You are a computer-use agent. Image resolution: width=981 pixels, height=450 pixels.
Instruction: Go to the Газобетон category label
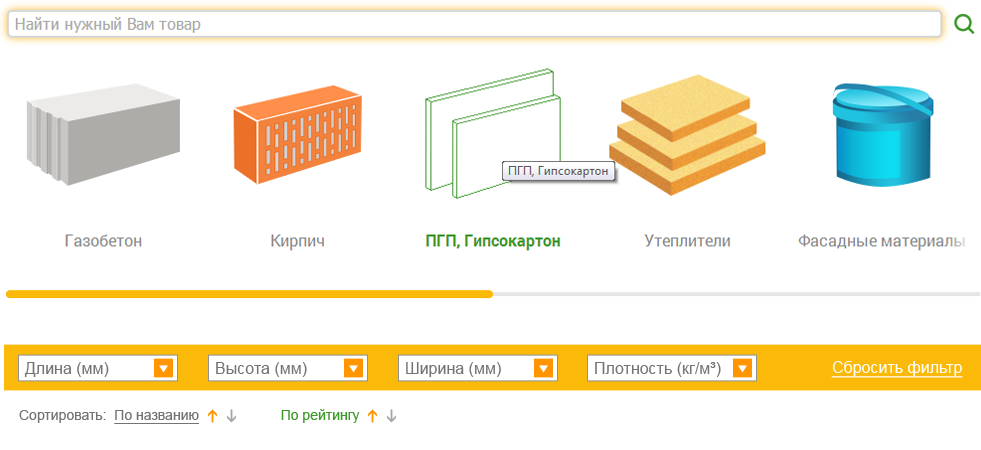pyautogui.click(x=103, y=241)
